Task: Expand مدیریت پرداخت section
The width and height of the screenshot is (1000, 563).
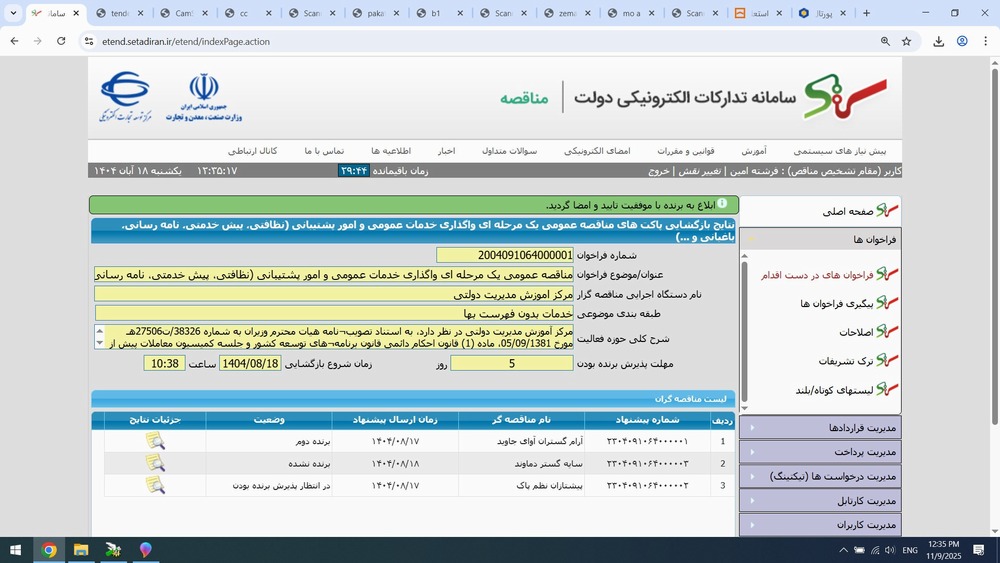Action: [x=820, y=452]
